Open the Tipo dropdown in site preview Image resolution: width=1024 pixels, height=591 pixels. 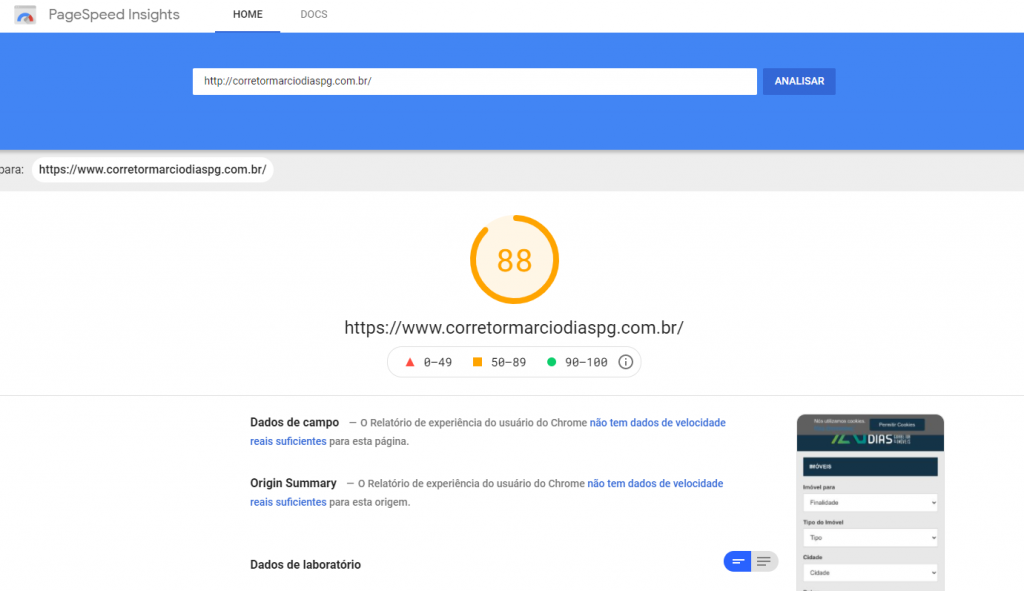coord(871,537)
